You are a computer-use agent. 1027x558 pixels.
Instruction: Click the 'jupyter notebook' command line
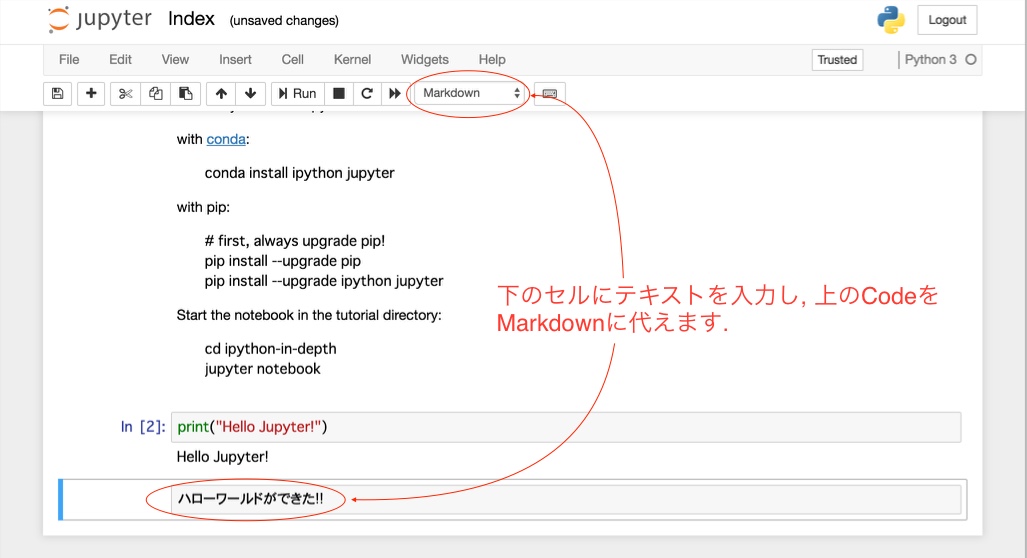[263, 369]
